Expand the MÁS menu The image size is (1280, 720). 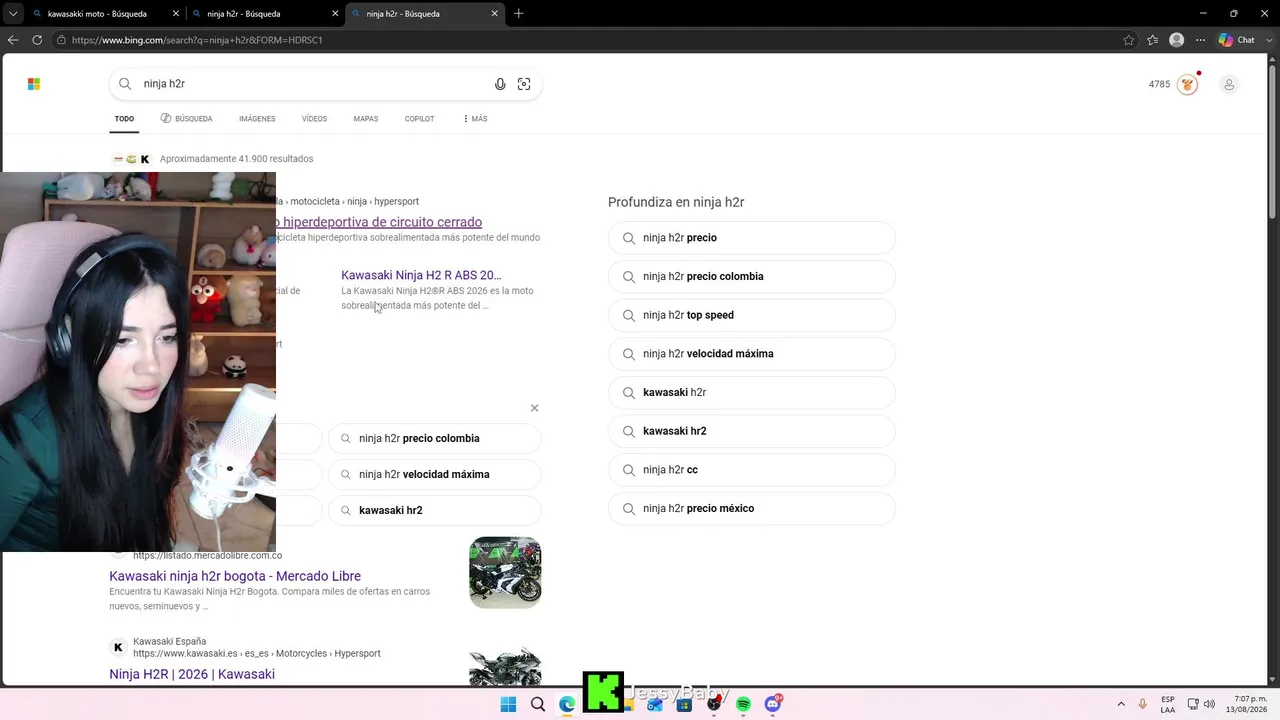(x=475, y=119)
